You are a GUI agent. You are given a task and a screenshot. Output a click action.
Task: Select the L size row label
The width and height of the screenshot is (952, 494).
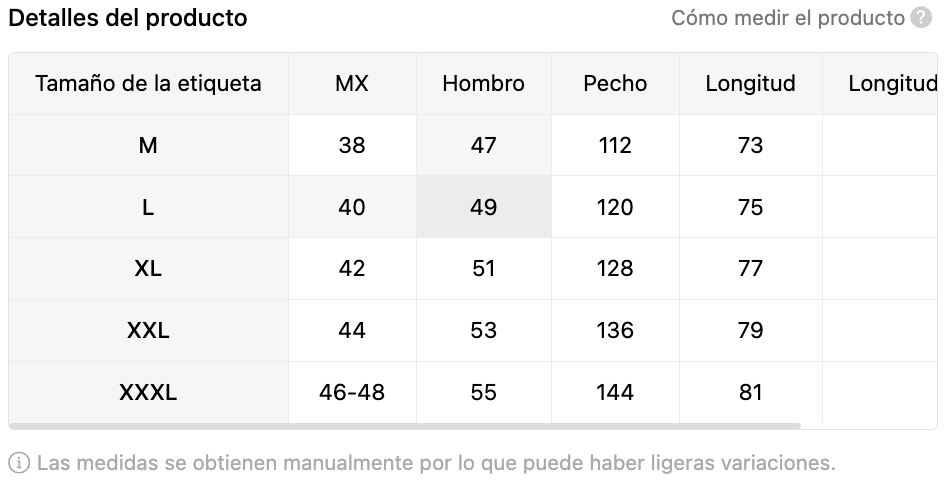coord(148,208)
